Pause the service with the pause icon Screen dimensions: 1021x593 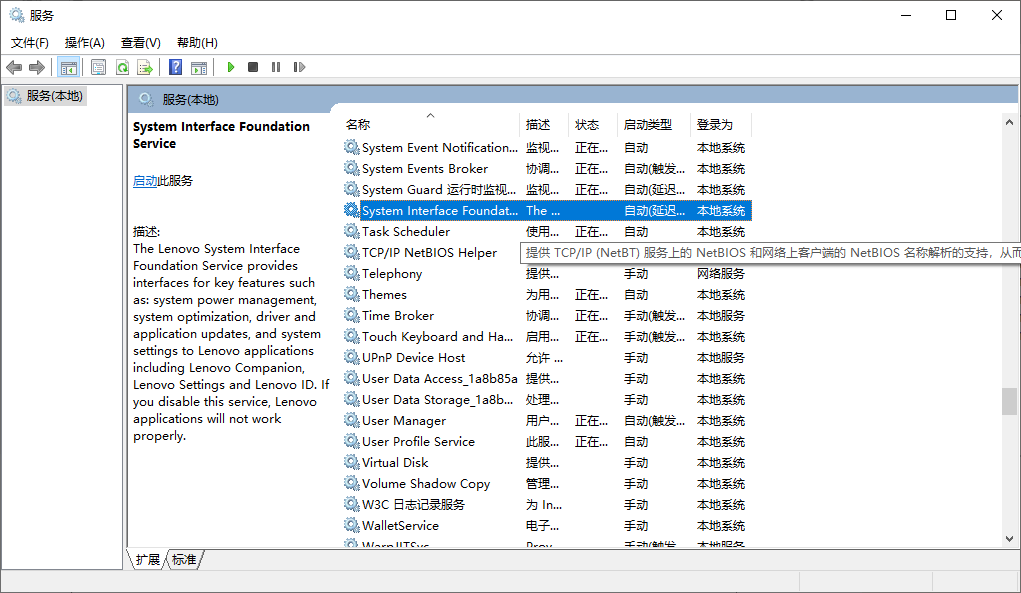point(276,67)
